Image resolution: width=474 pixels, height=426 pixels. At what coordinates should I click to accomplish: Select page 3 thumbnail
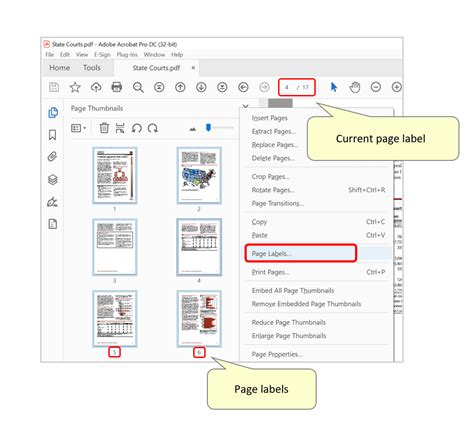click(115, 247)
